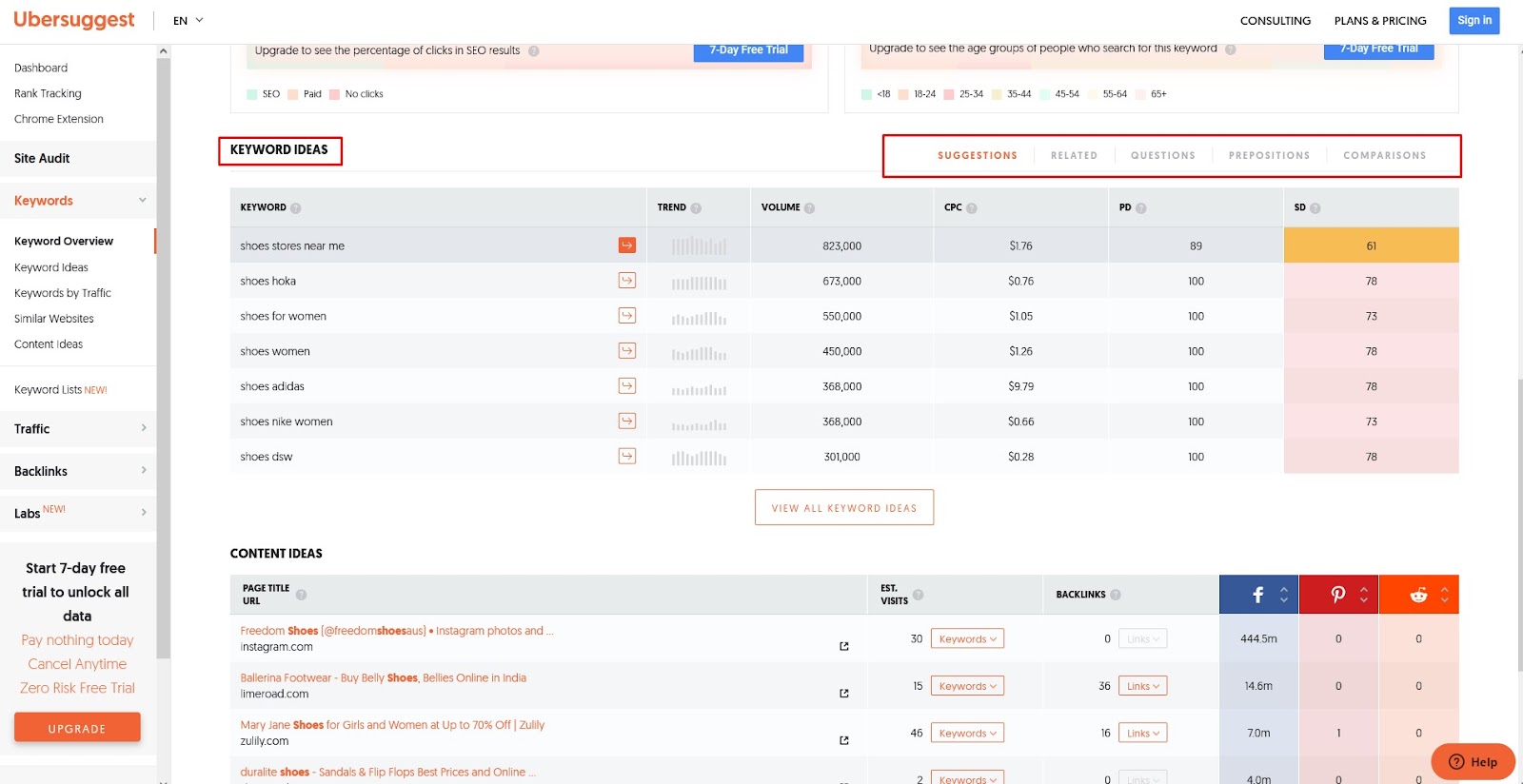Image resolution: width=1523 pixels, height=784 pixels.
Task: Click help icon beside SEO clicks upgrade notice
Action: [x=534, y=51]
